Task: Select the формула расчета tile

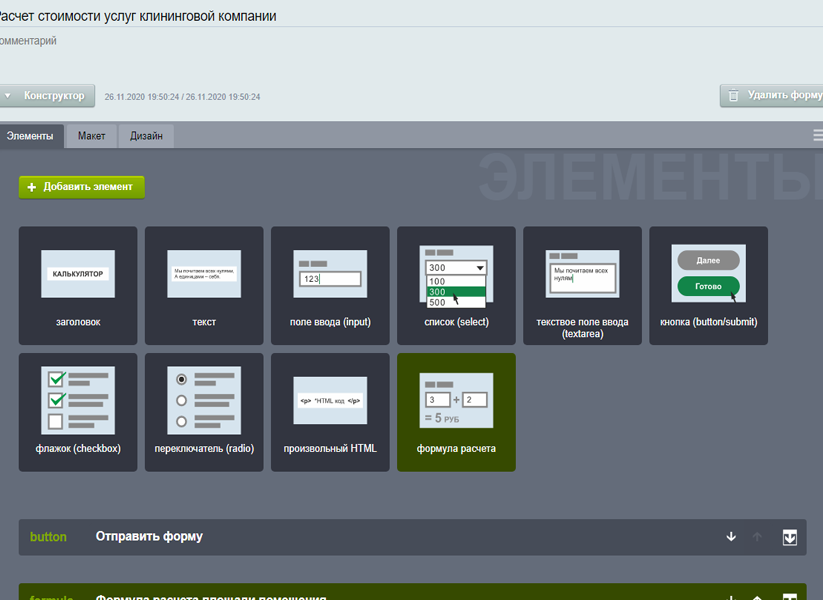Action: [456, 411]
